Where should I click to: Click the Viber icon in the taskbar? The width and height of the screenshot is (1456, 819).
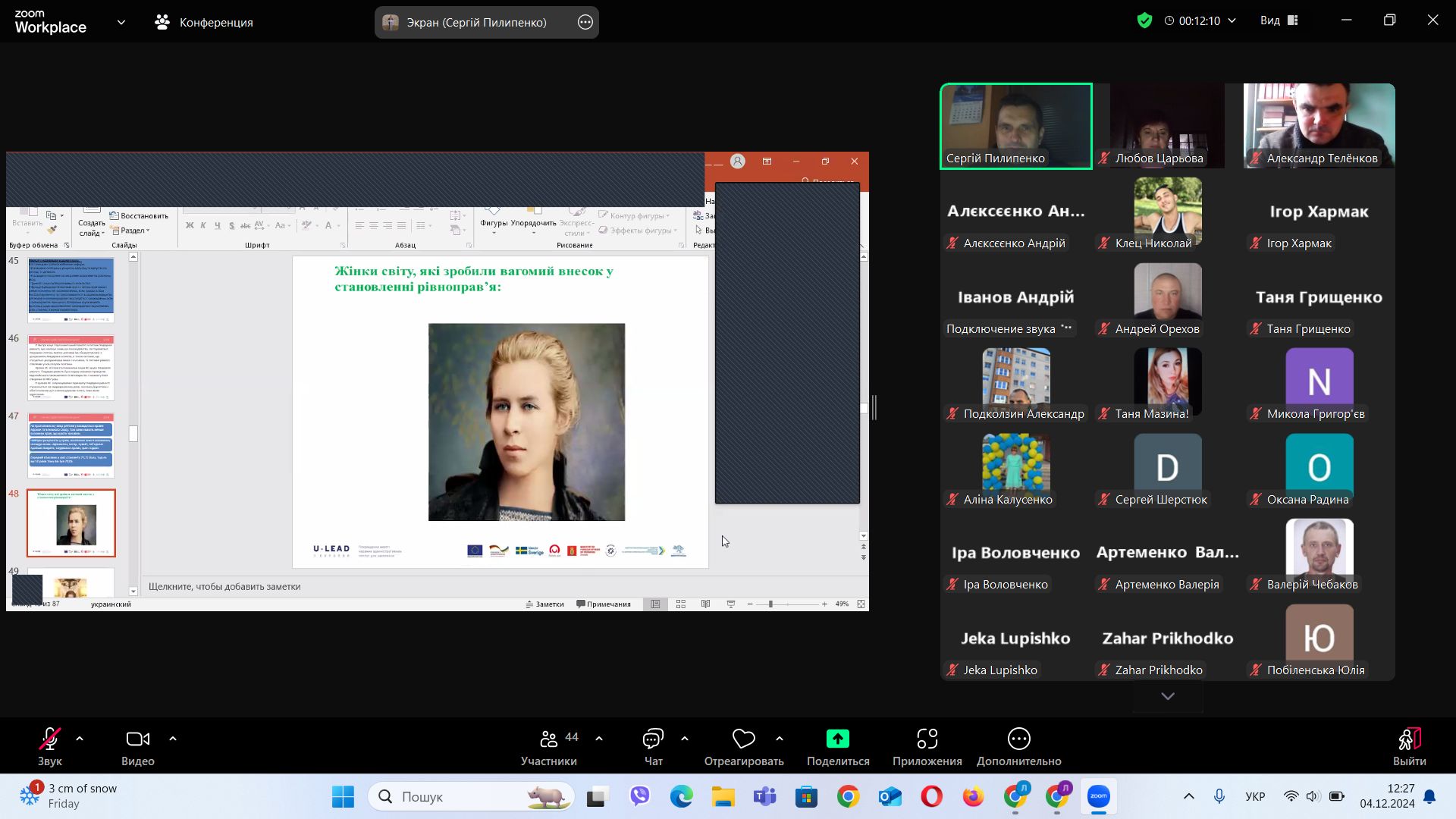pos(640,796)
